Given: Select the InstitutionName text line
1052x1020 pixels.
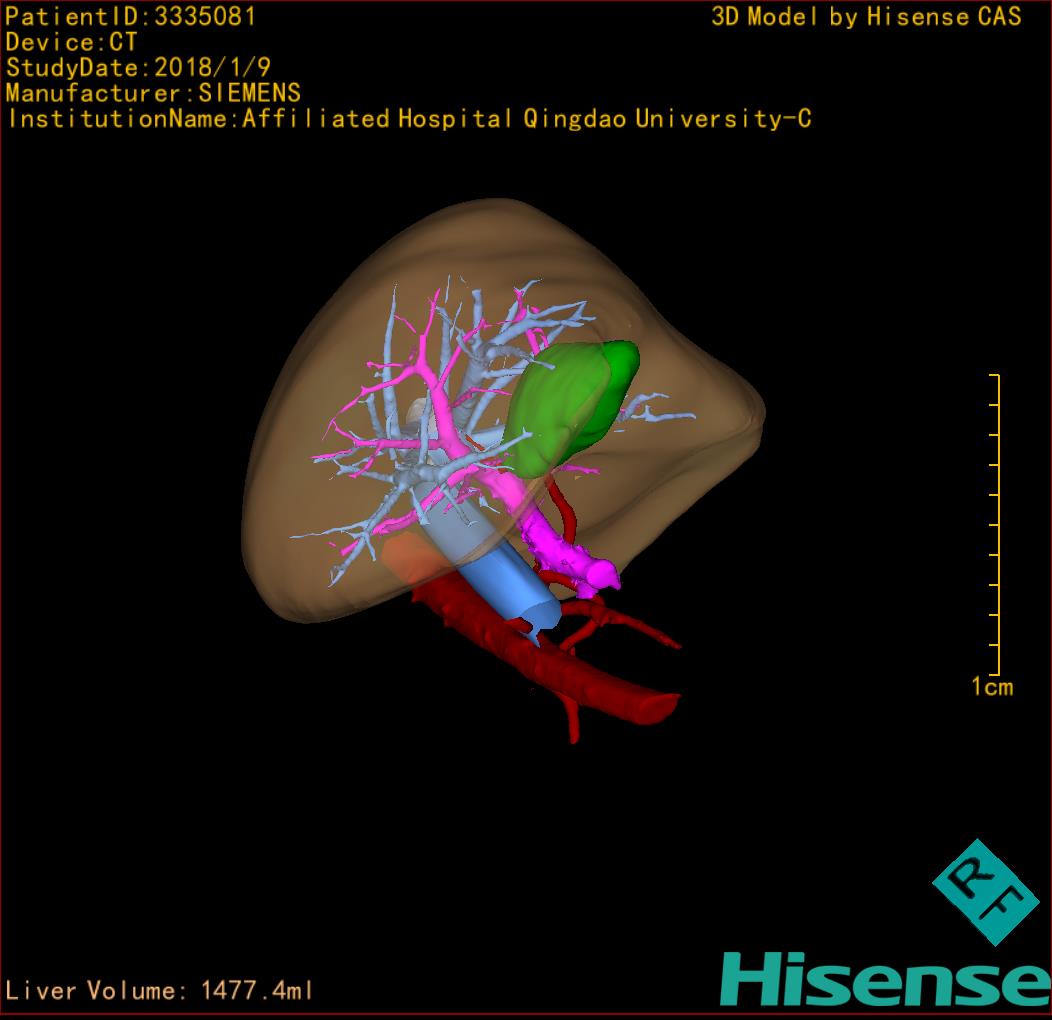Looking at the screenshot, I should pos(408,119).
